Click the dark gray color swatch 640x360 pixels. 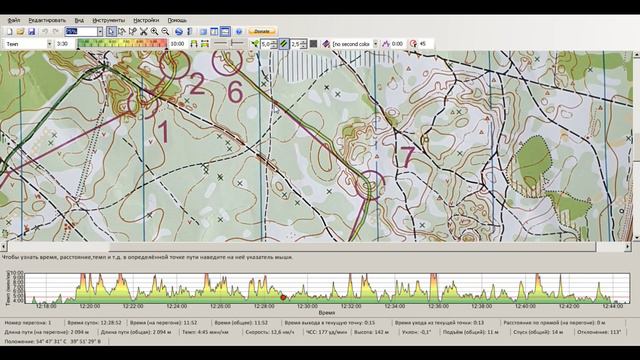click(x=313, y=44)
